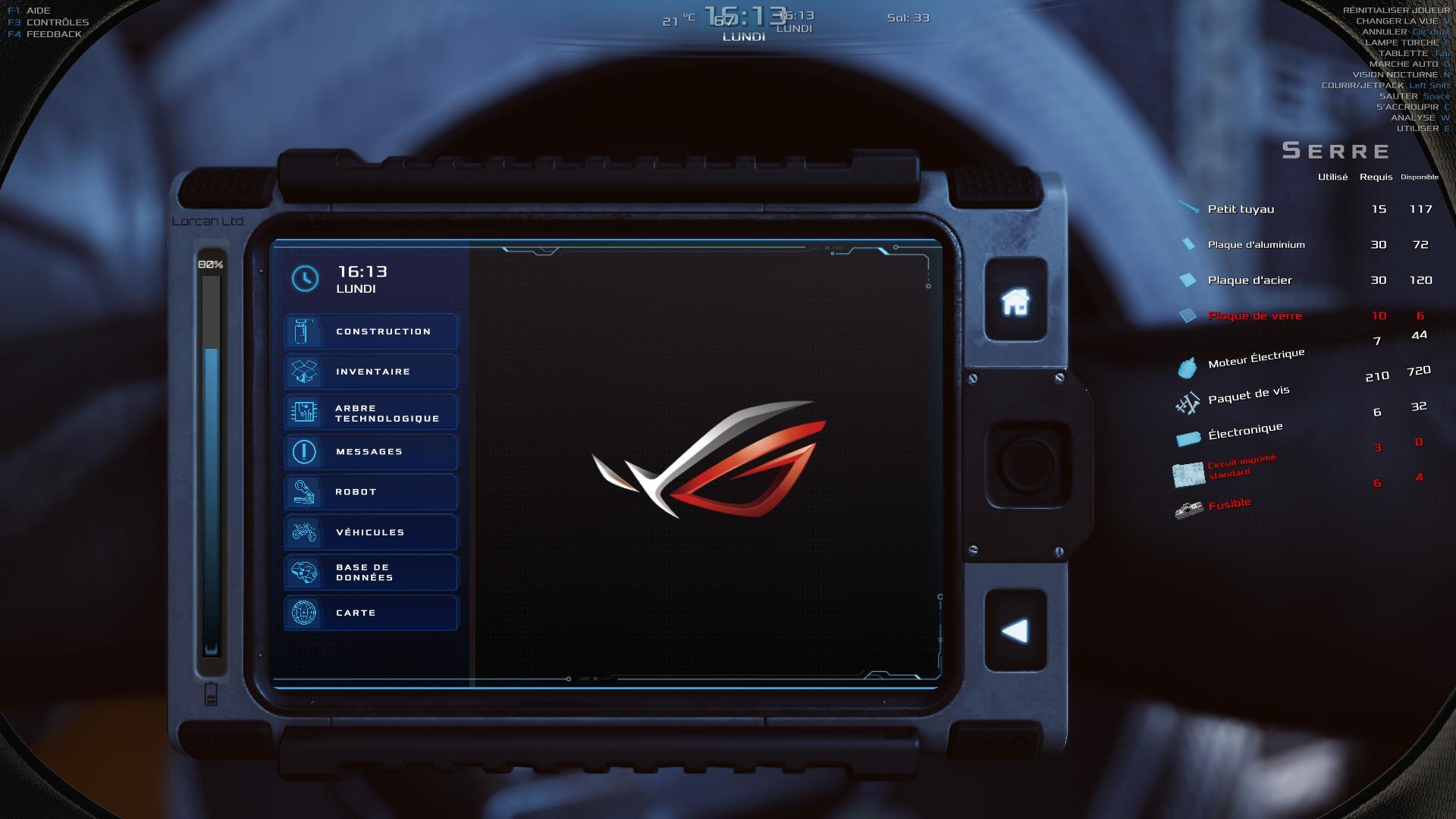Click the clock icon on tablet
Viewport: 1456px width, 819px height.
305,278
